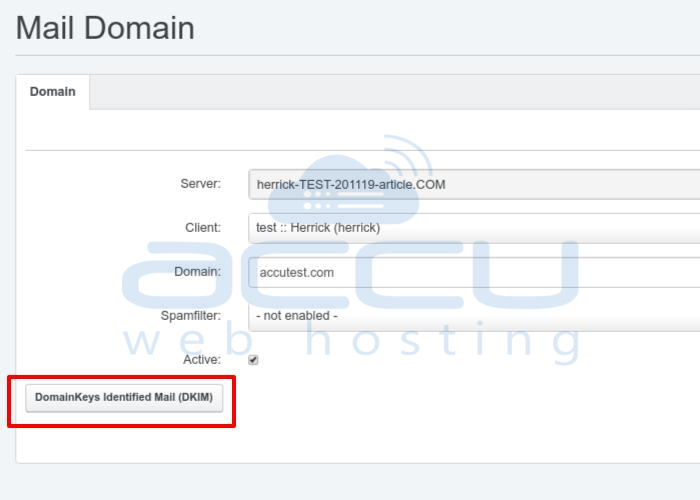Click the Active: label
Viewport: 700px width, 500px height.
202,359
